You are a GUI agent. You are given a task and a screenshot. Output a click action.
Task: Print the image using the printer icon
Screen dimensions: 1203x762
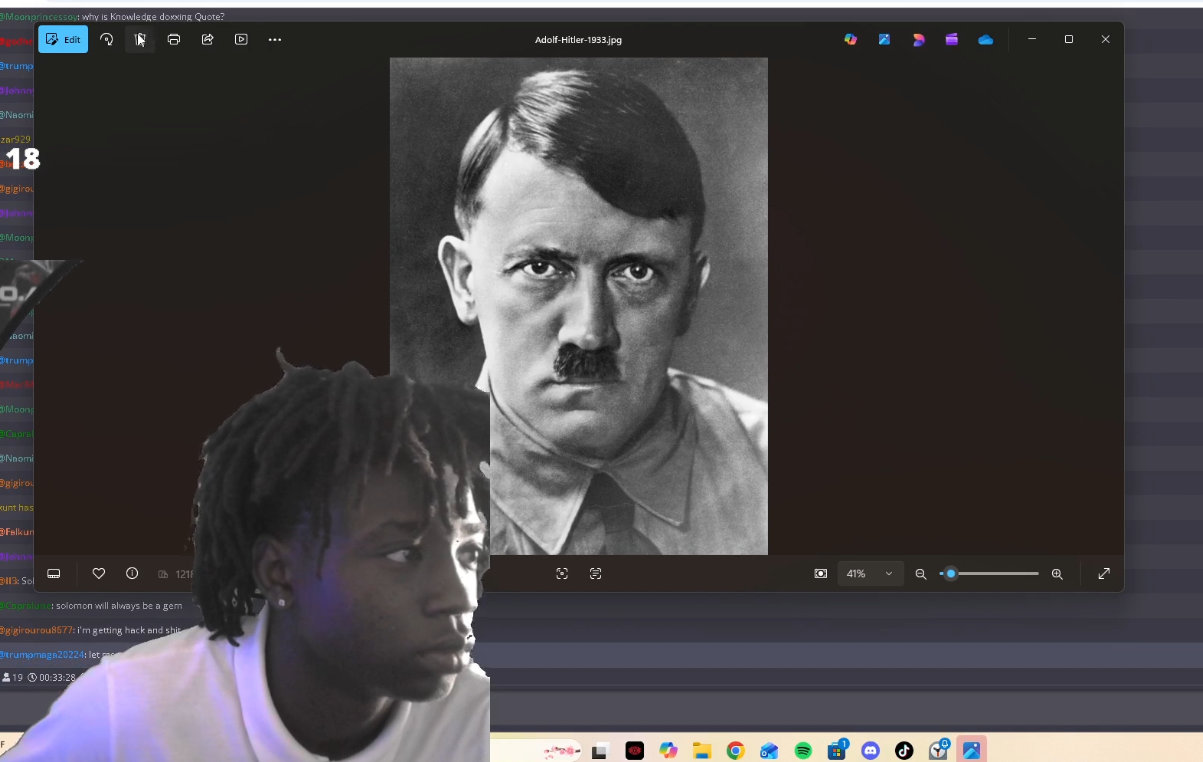[174, 39]
